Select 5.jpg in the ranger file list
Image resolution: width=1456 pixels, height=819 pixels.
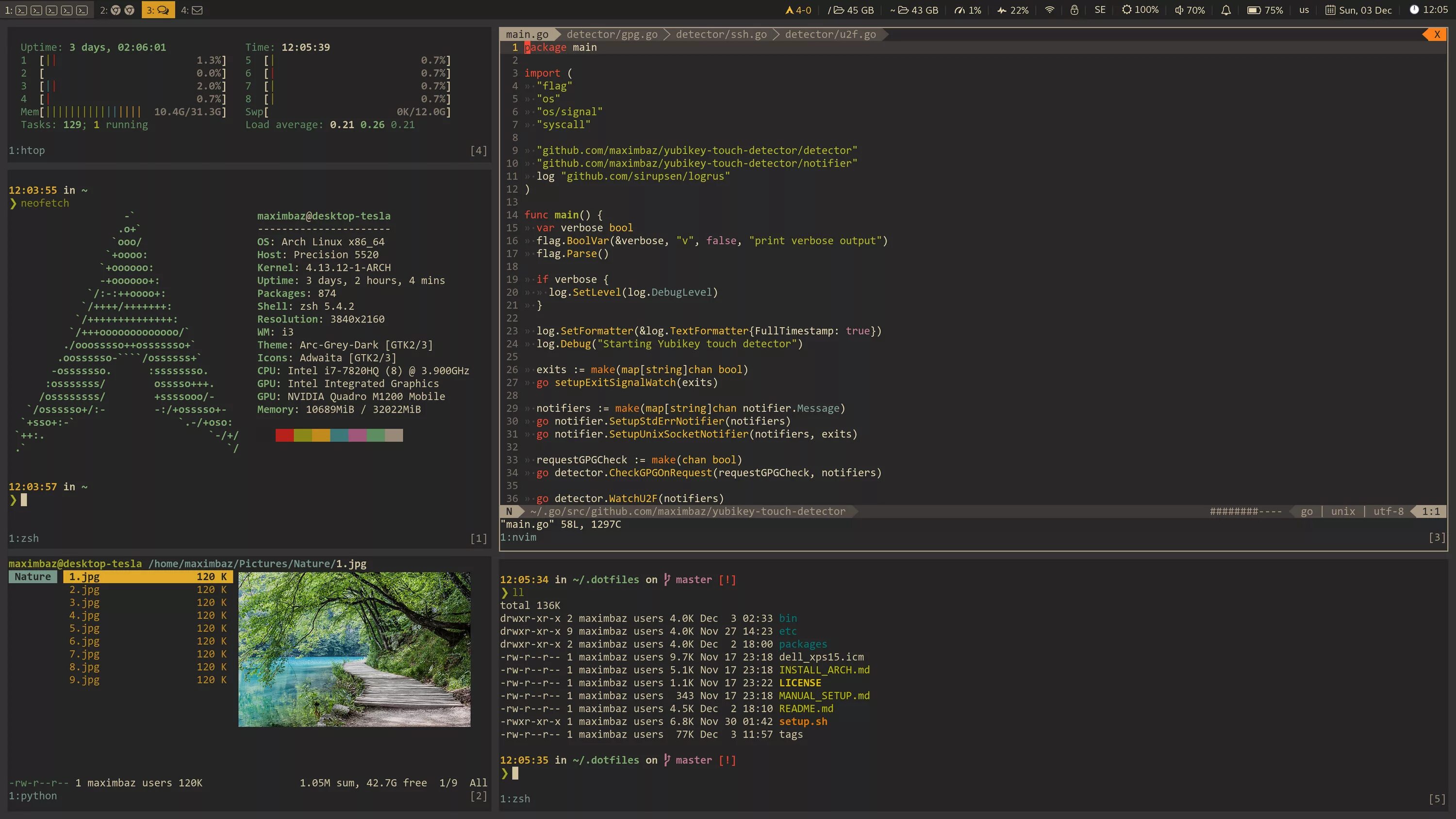click(x=148, y=628)
